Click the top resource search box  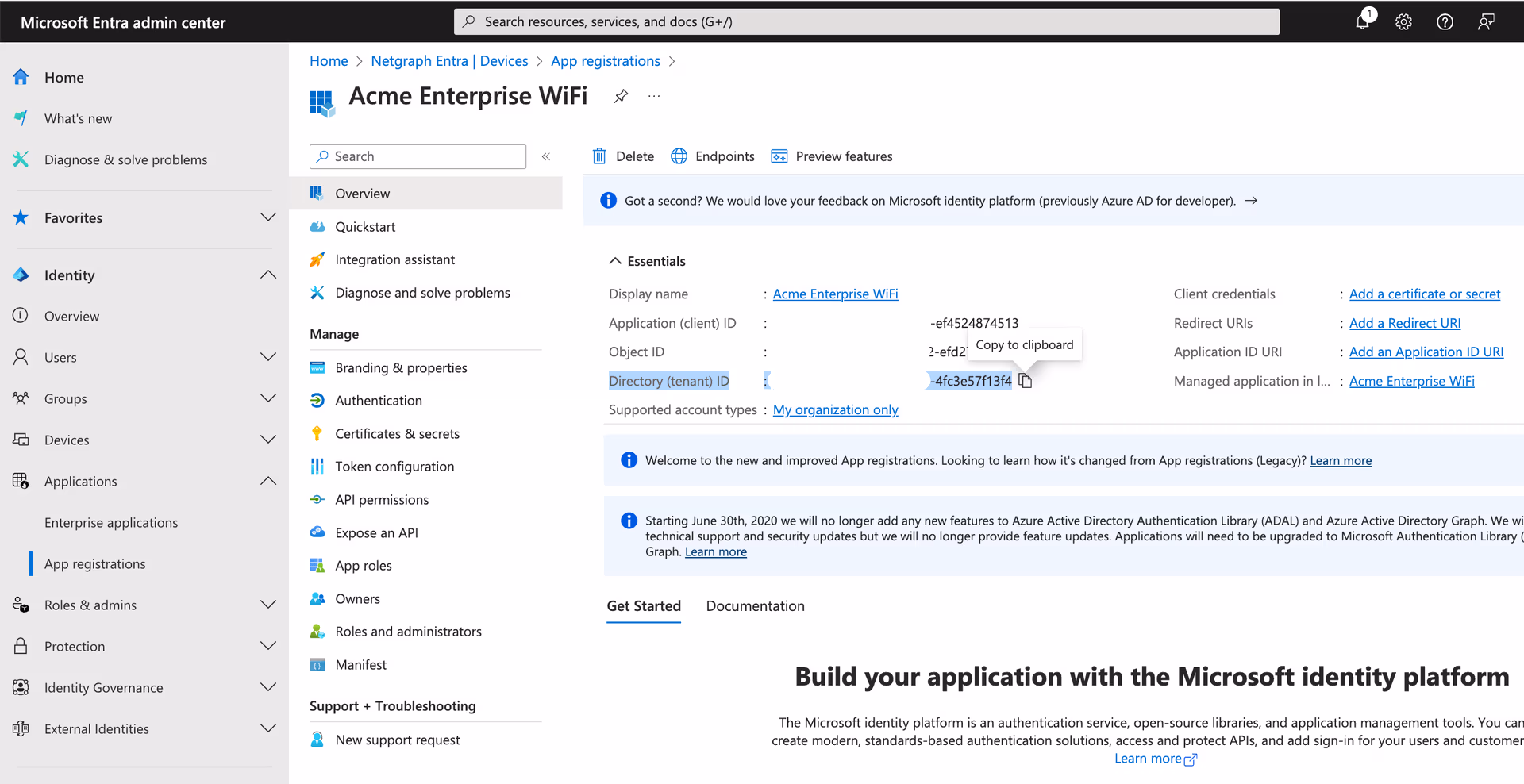click(x=865, y=21)
